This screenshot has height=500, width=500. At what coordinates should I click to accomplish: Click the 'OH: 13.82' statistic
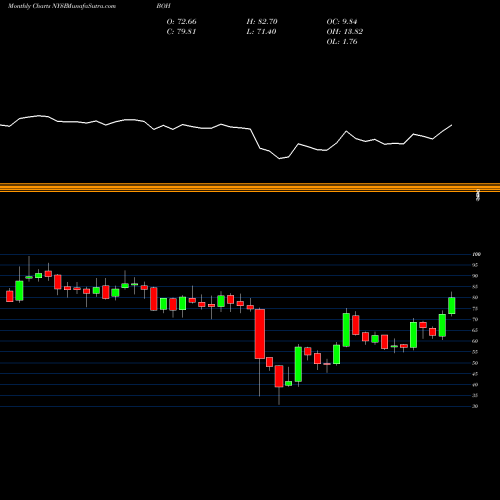345,32
